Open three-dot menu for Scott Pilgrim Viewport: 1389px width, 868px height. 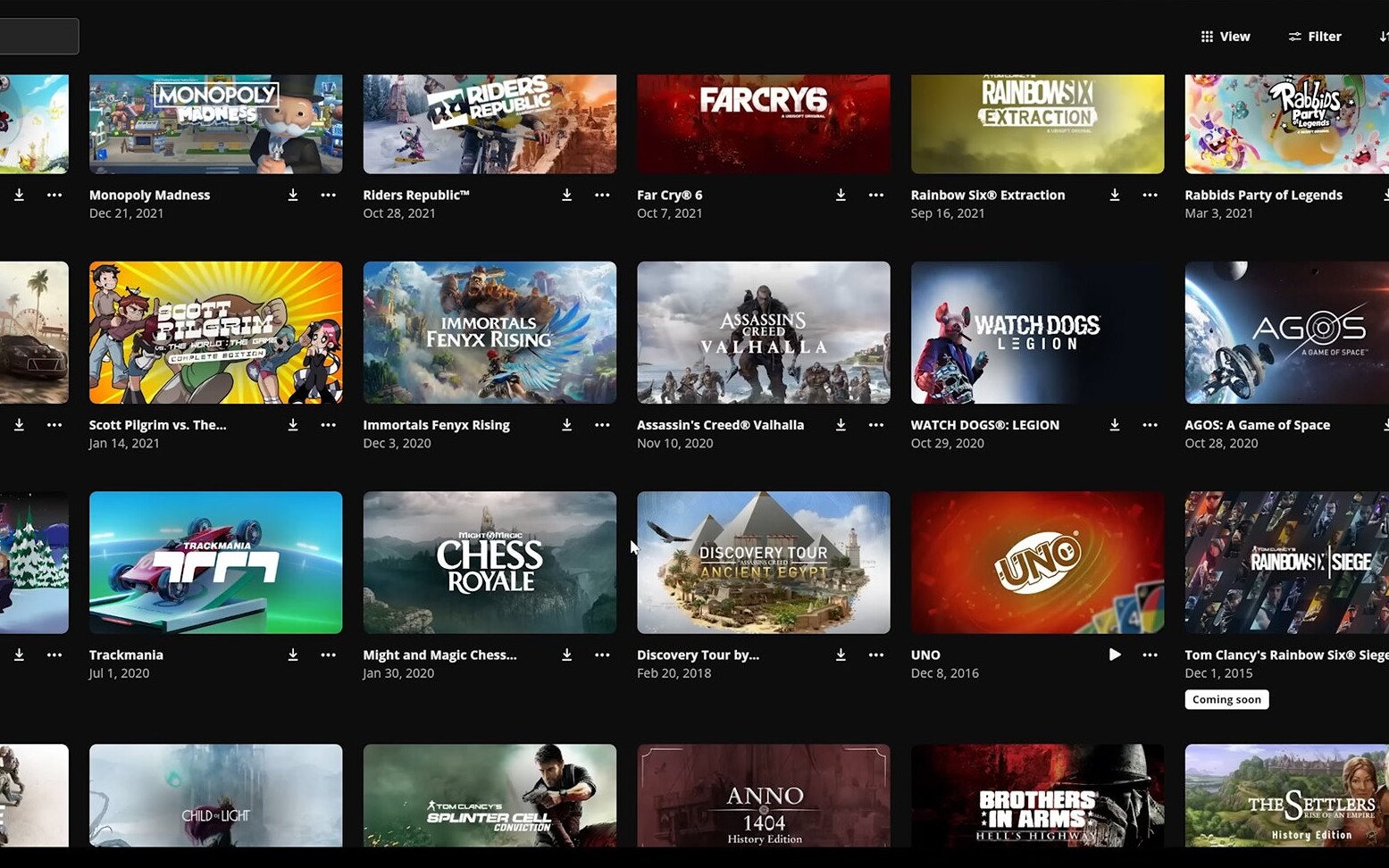click(328, 425)
